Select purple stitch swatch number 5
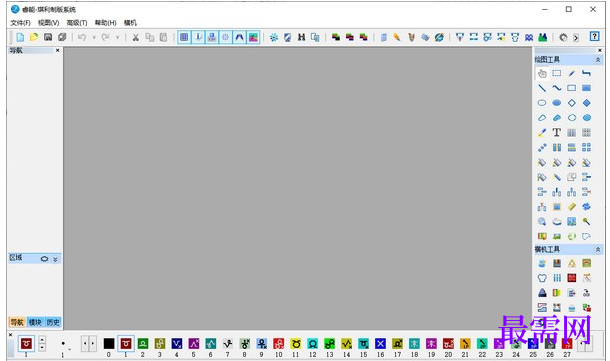610x361 pixels. pos(194,343)
